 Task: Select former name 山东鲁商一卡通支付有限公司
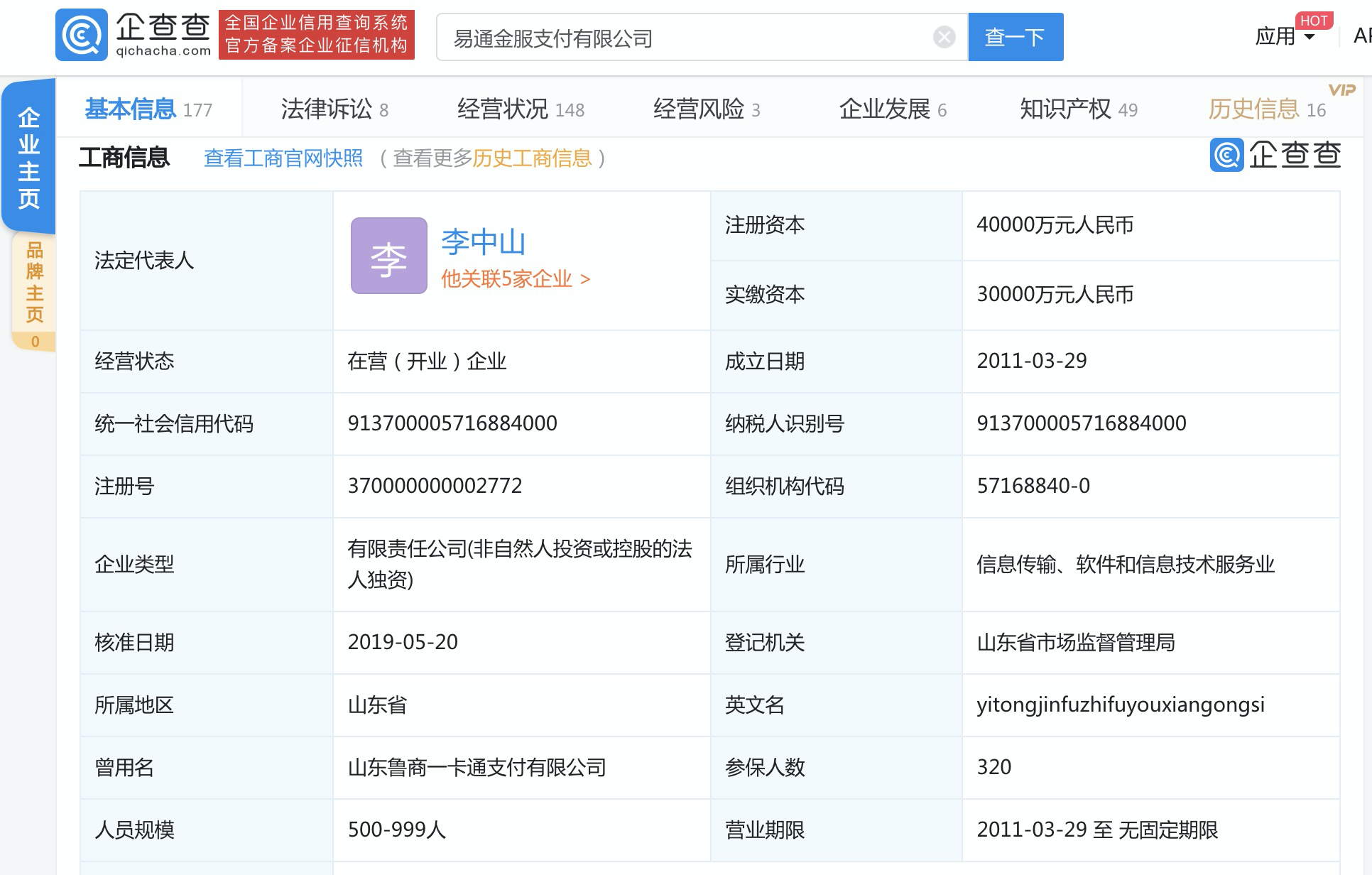coord(477,767)
